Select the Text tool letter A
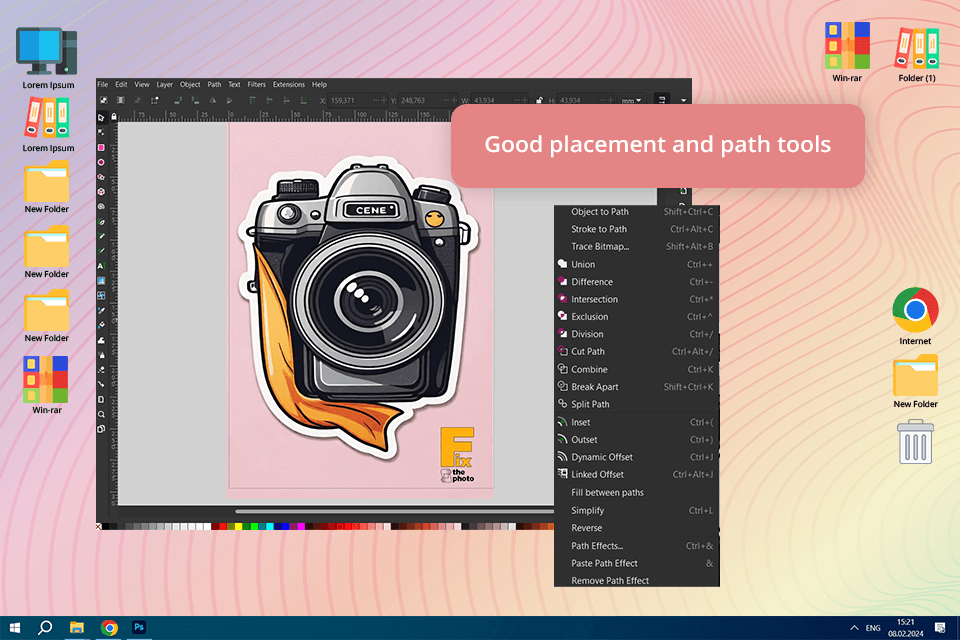The height and width of the screenshot is (640, 960). (101, 266)
